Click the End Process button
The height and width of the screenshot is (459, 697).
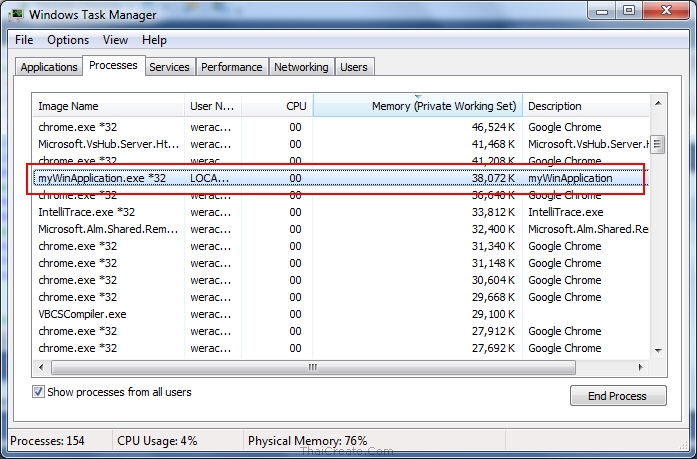(x=618, y=395)
